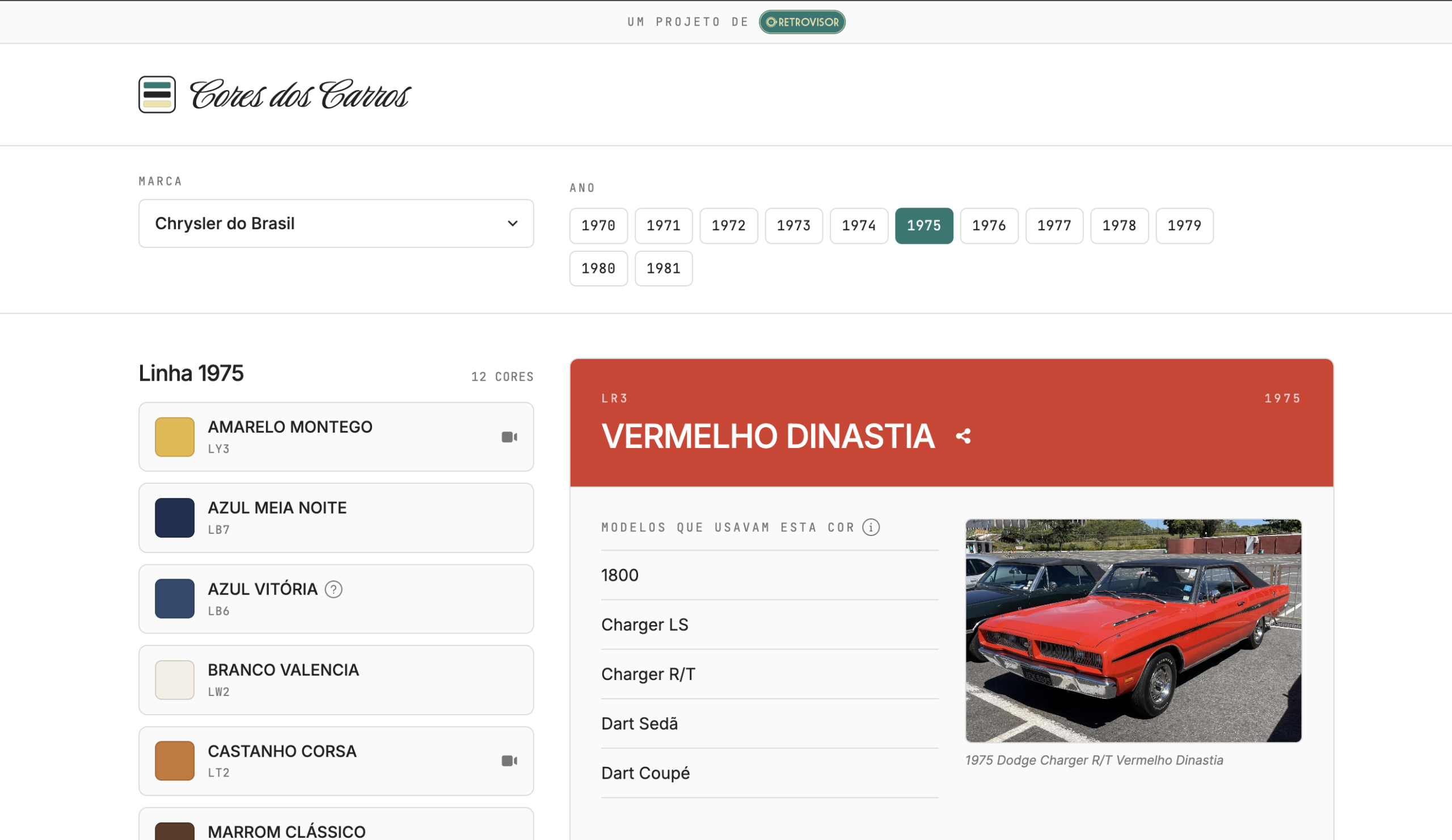Select year 1972
The image size is (1452, 840).
coord(728,226)
